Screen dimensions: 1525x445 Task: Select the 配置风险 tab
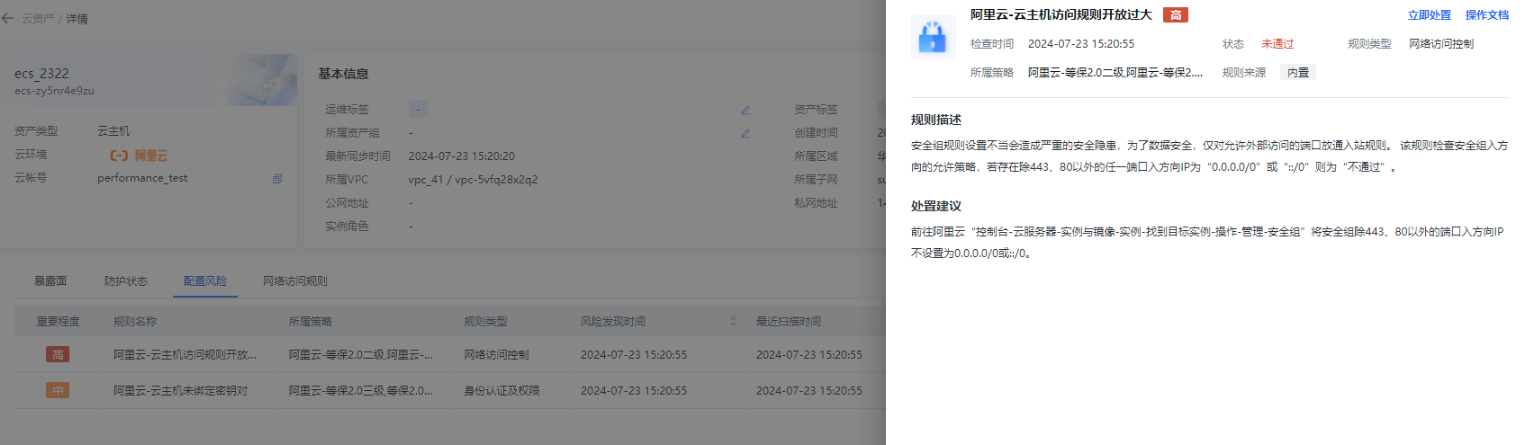(205, 281)
